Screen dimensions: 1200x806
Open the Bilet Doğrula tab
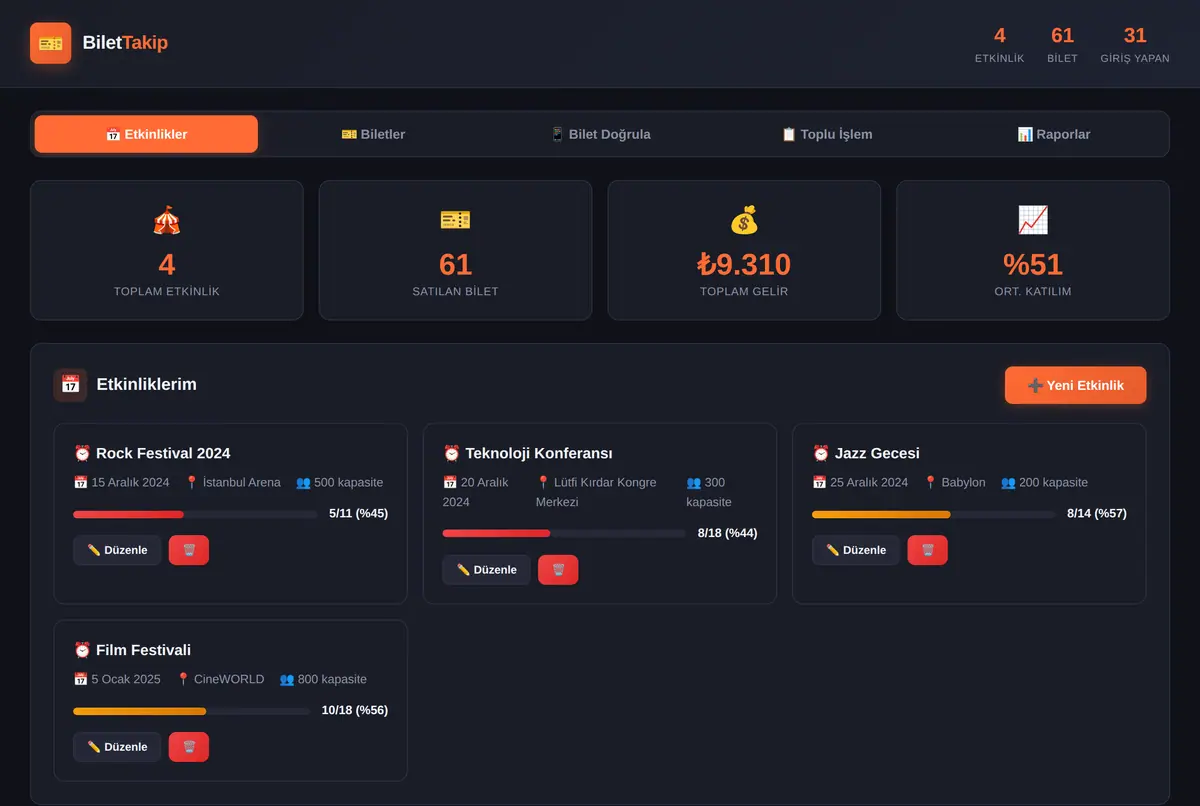(x=600, y=134)
